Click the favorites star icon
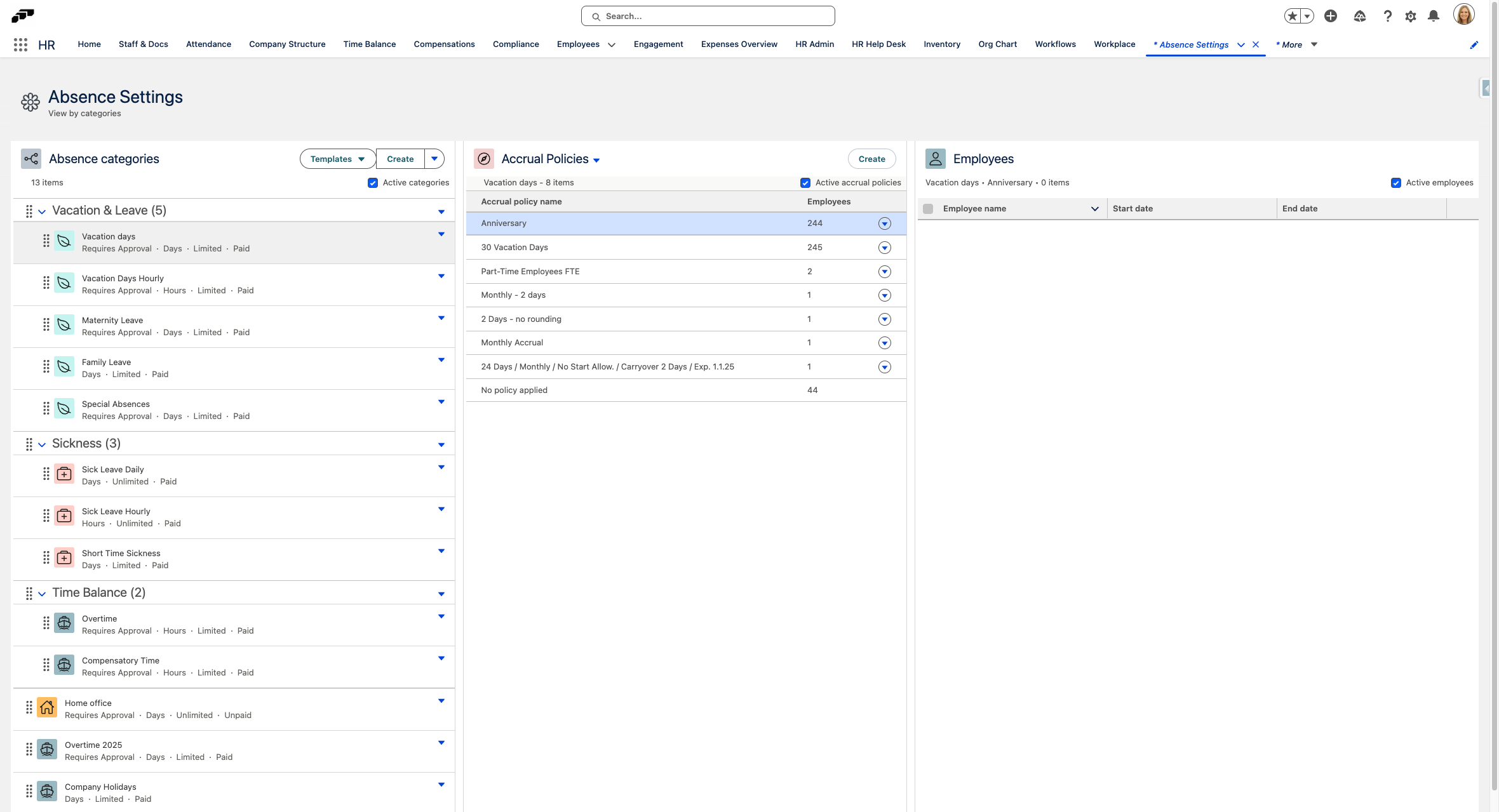1499x812 pixels. 1292,17
